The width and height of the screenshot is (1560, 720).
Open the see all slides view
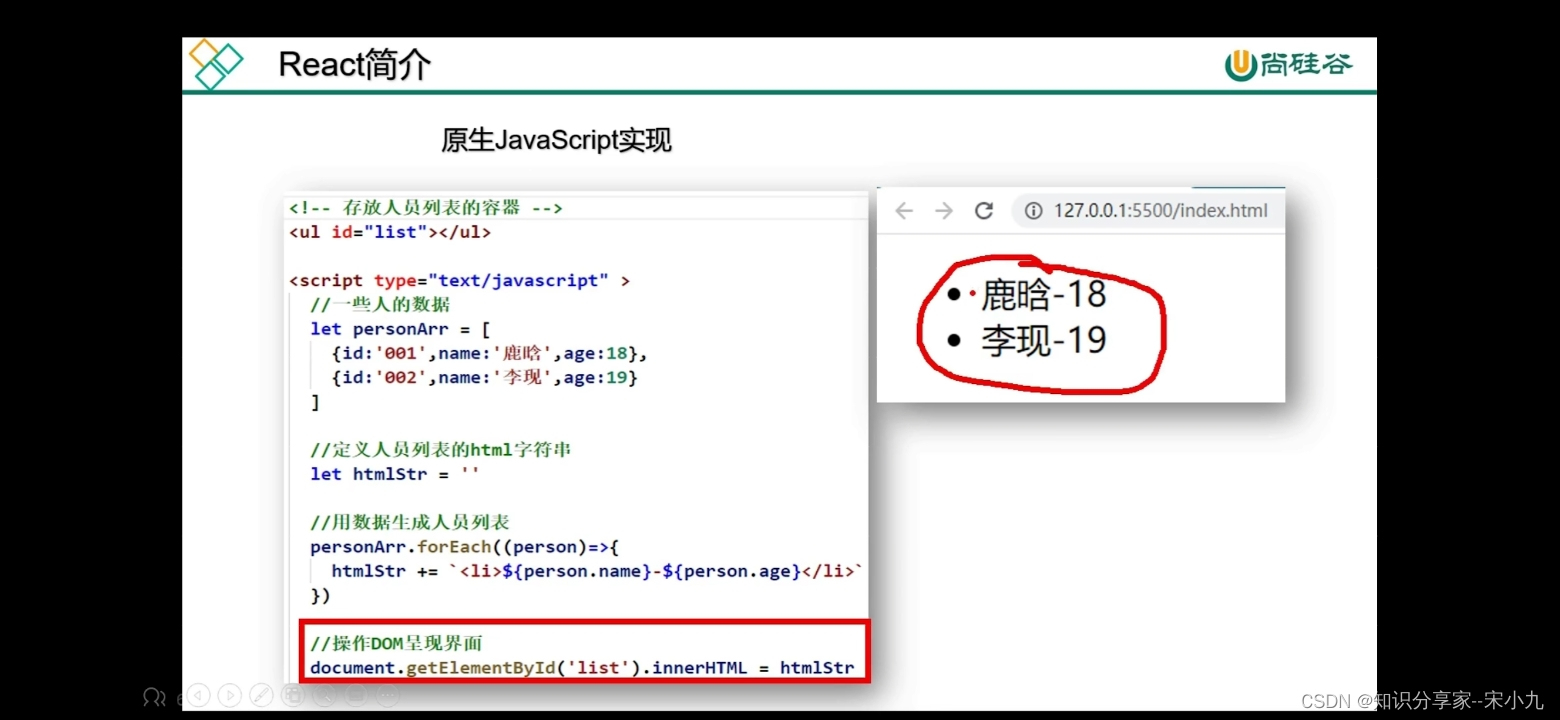pos(293,695)
